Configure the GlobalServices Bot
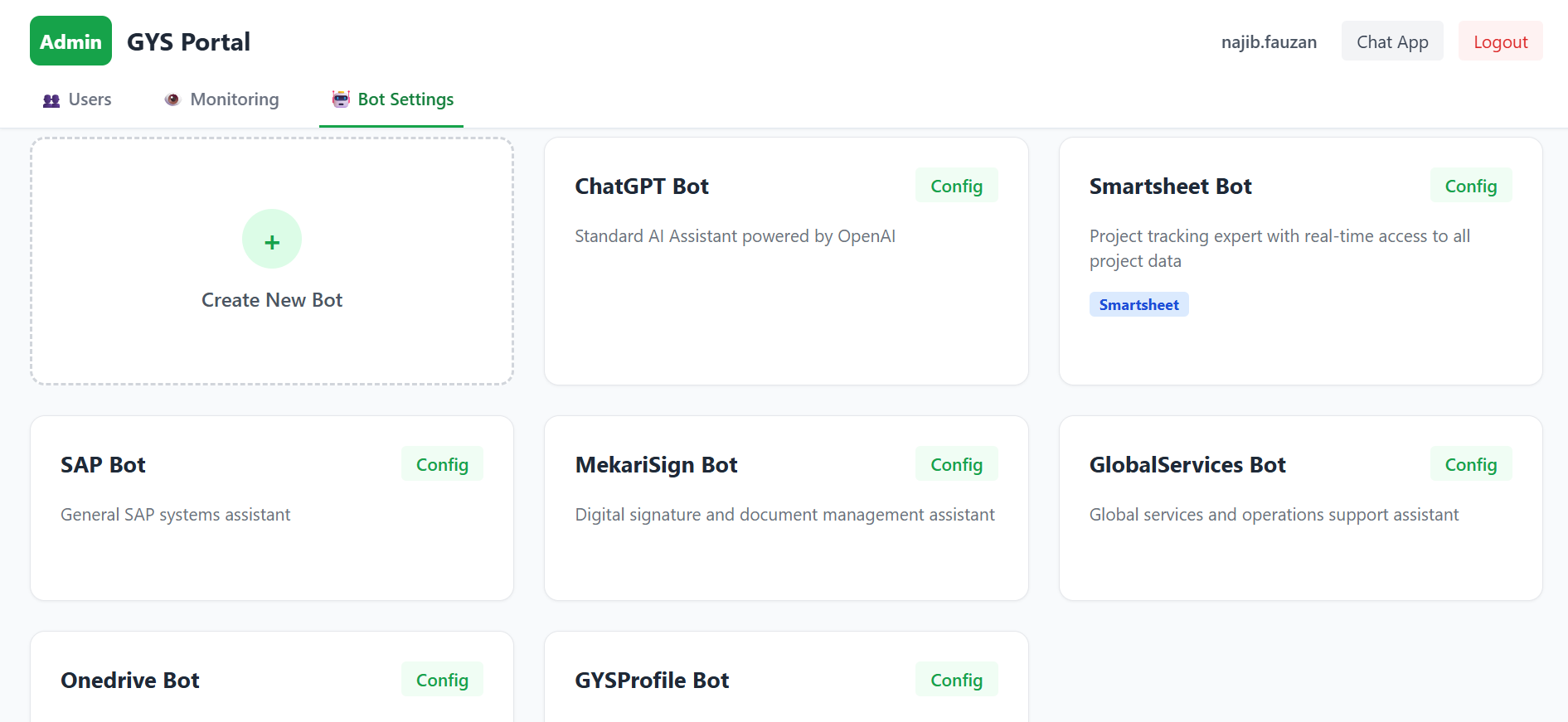This screenshot has height=722, width=1568. [x=1470, y=465]
